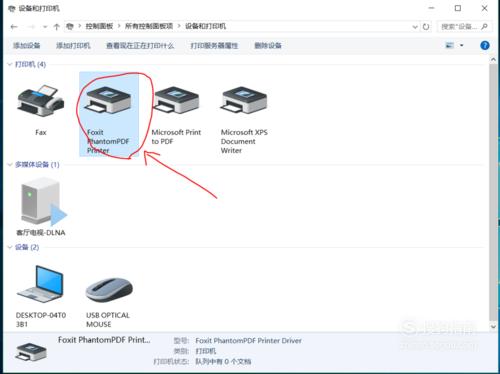Click the back navigation arrow

click(x=14, y=27)
